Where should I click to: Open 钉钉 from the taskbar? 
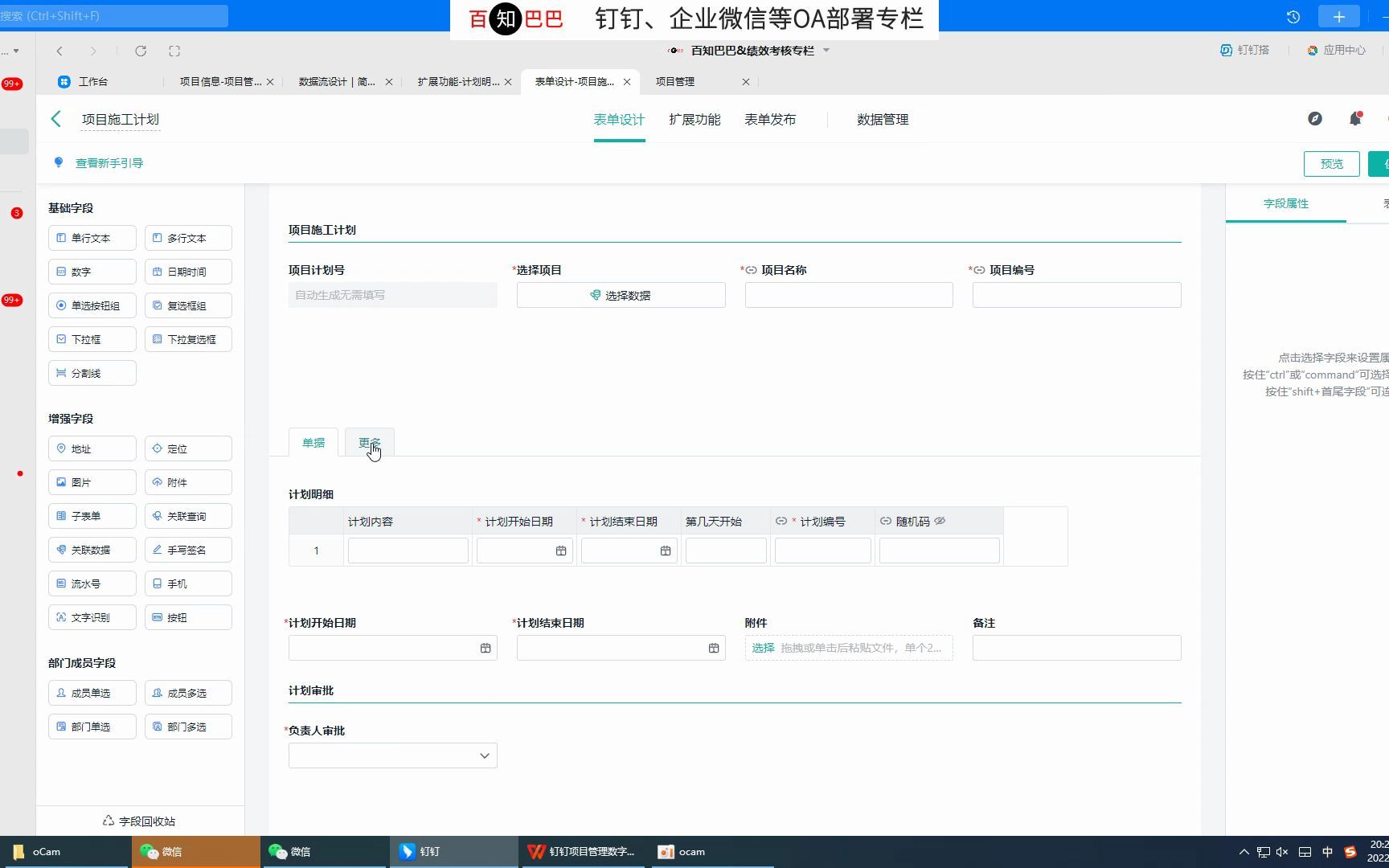click(454, 851)
